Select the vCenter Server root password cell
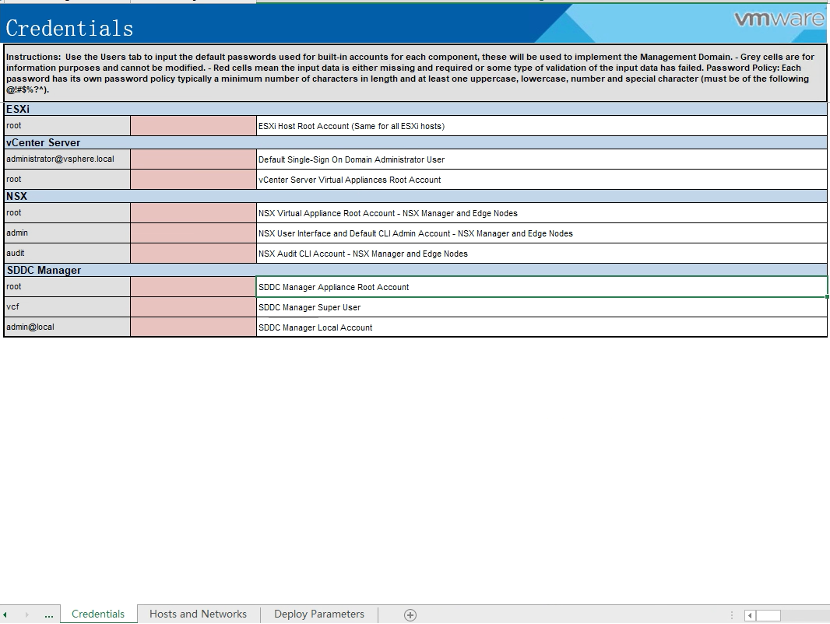830x624 pixels. (x=193, y=179)
